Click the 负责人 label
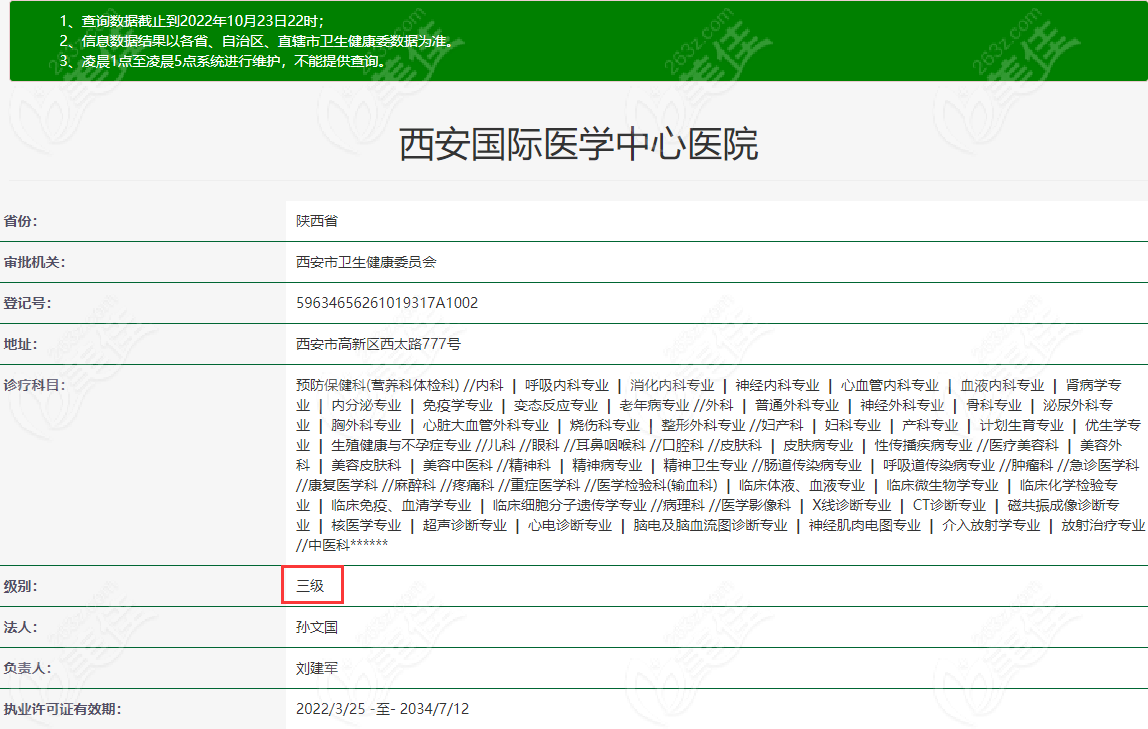The height and width of the screenshot is (729, 1148). (x=27, y=668)
